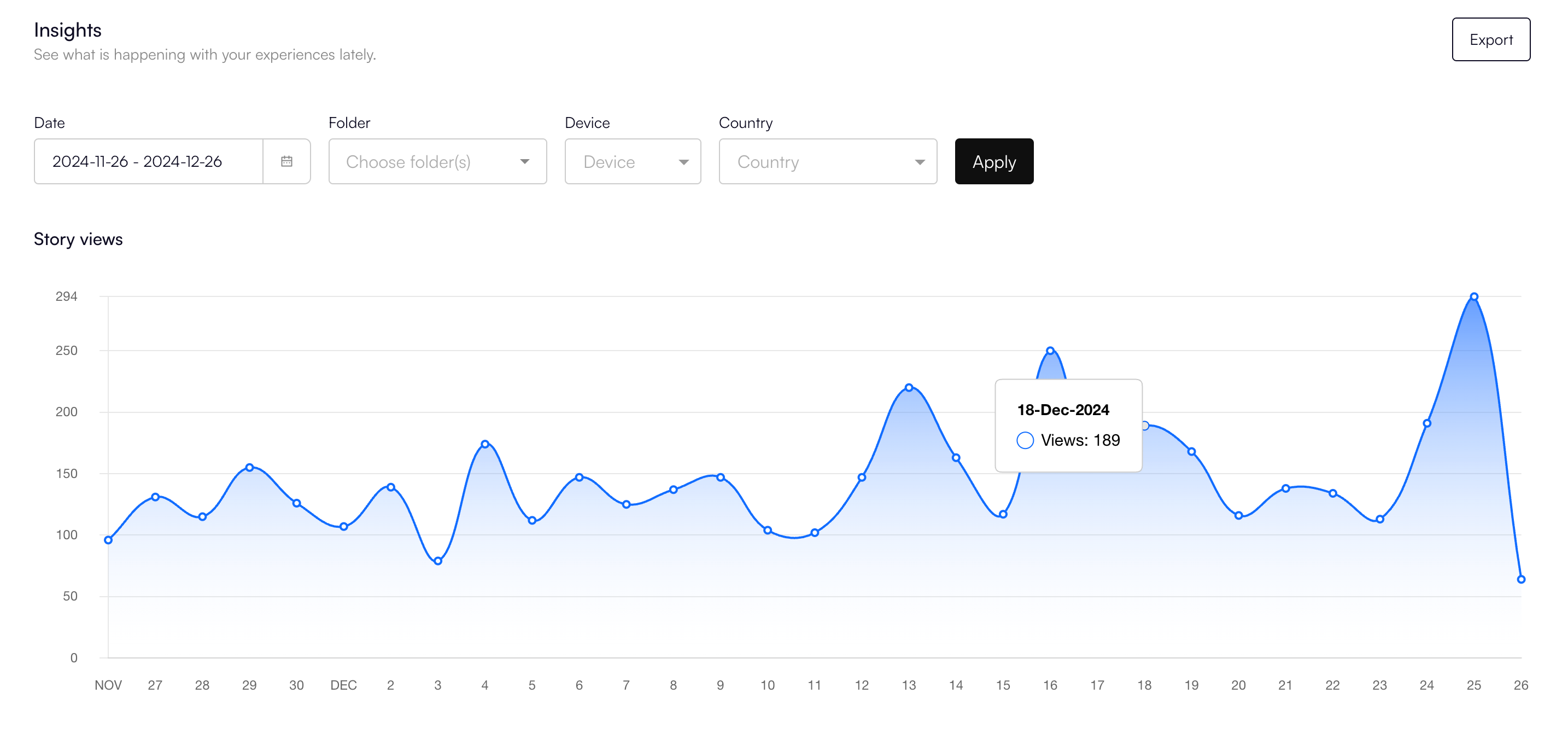This screenshot has height=746, width=1568.
Task: Open the Country dropdown
Action: (x=828, y=161)
